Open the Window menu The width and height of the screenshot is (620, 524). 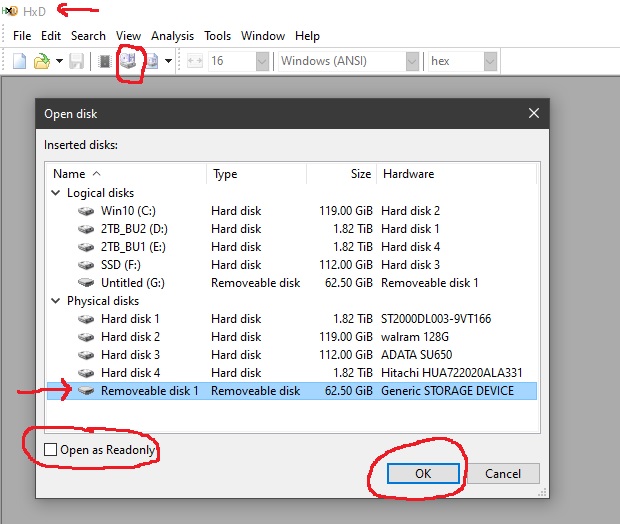pos(263,36)
